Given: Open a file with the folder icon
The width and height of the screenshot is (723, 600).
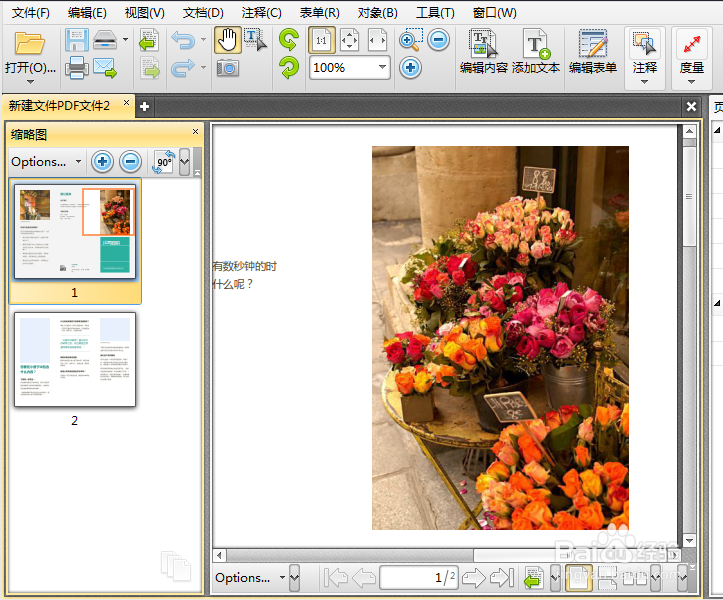Looking at the screenshot, I should (30, 44).
